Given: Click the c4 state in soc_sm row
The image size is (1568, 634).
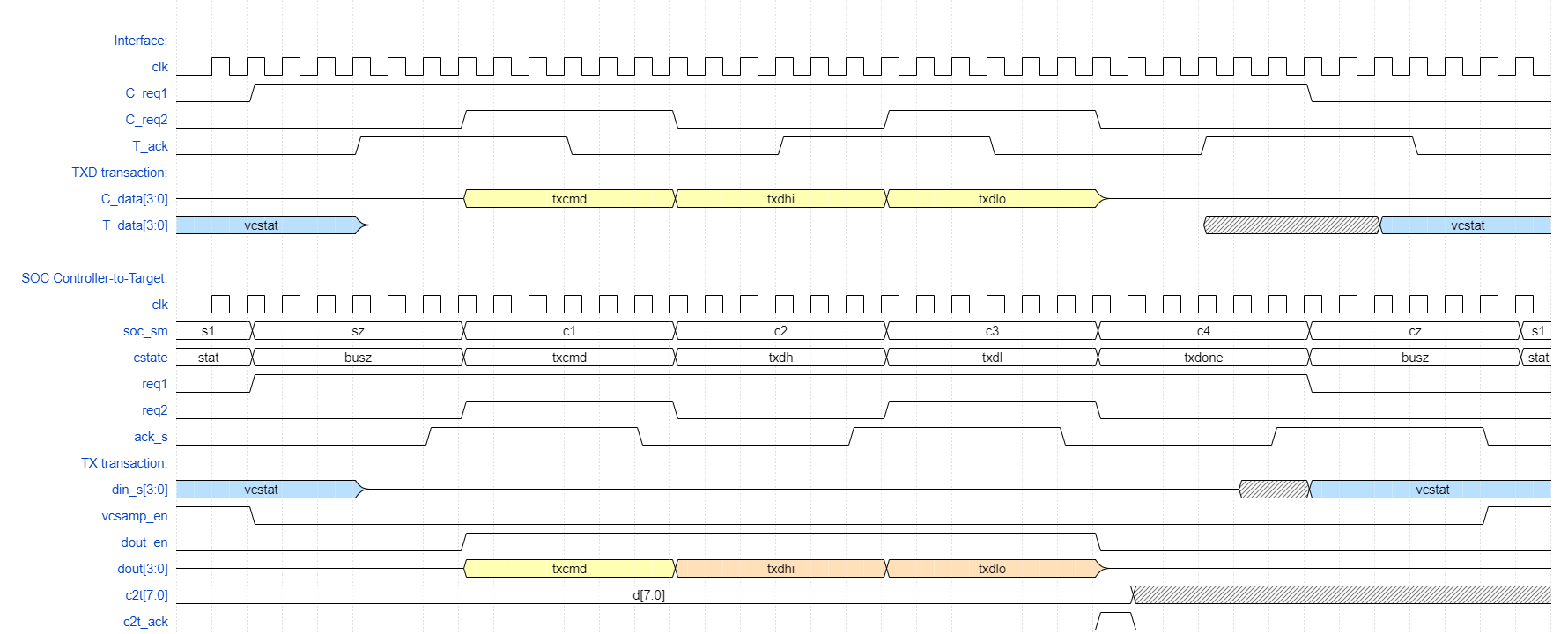Looking at the screenshot, I should pyautogui.click(x=1203, y=331).
